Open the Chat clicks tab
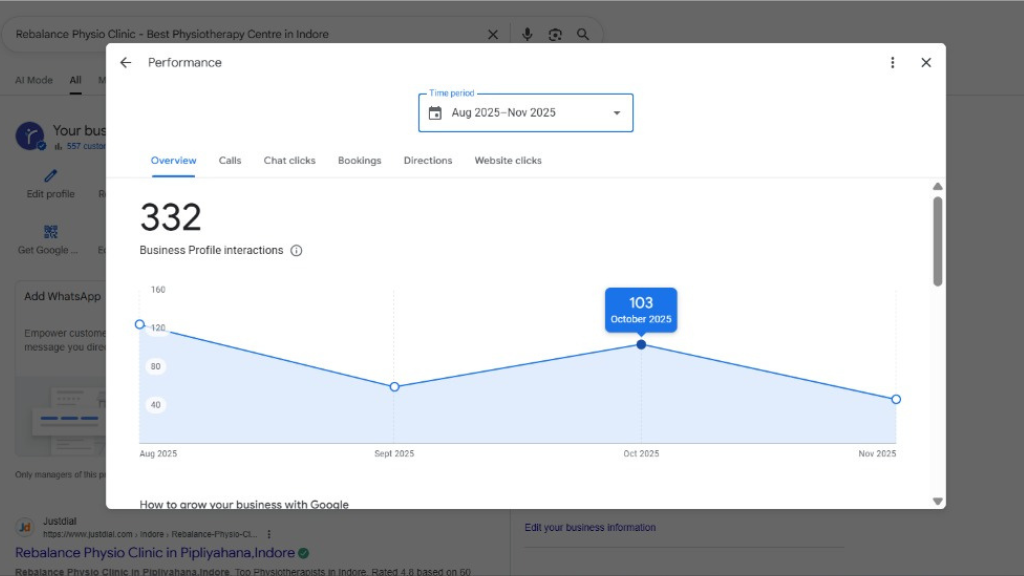This screenshot has height=576, width=1024. click(x=289, y=161)
